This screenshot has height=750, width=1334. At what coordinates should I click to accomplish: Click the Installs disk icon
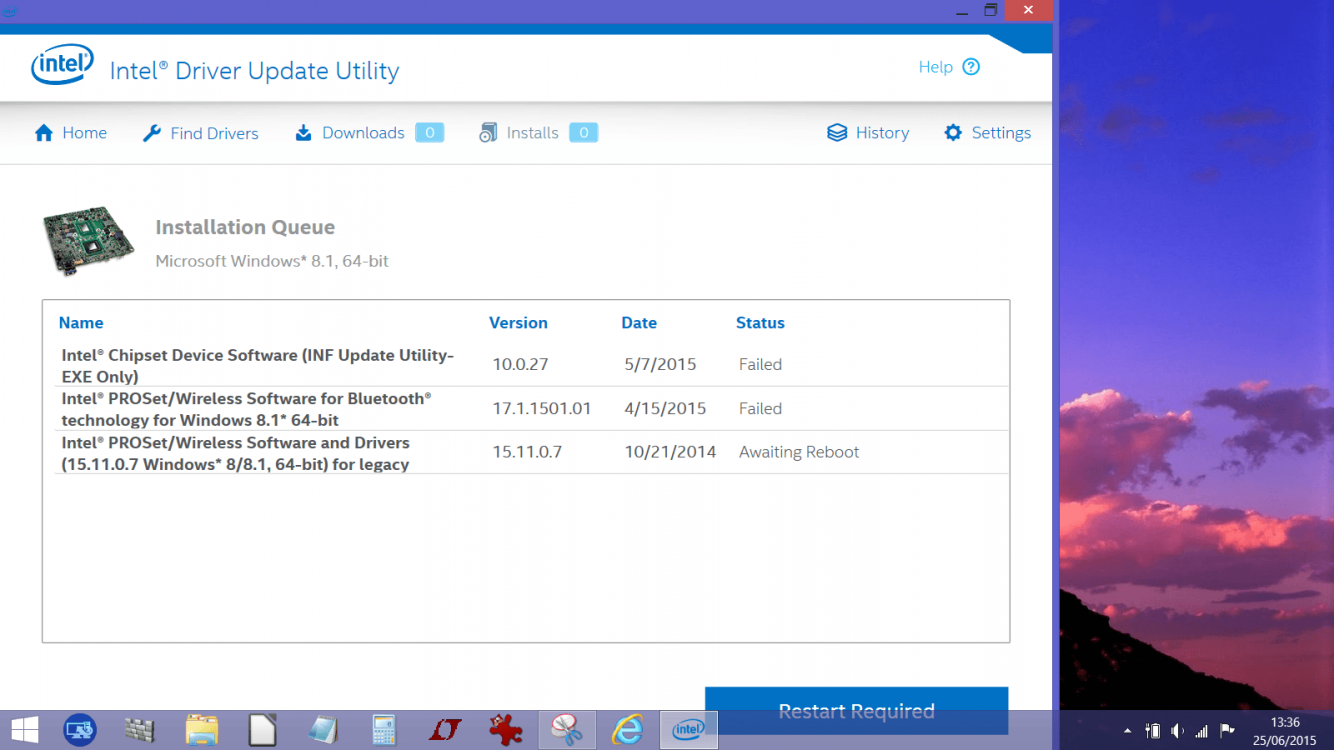point(488,133)
